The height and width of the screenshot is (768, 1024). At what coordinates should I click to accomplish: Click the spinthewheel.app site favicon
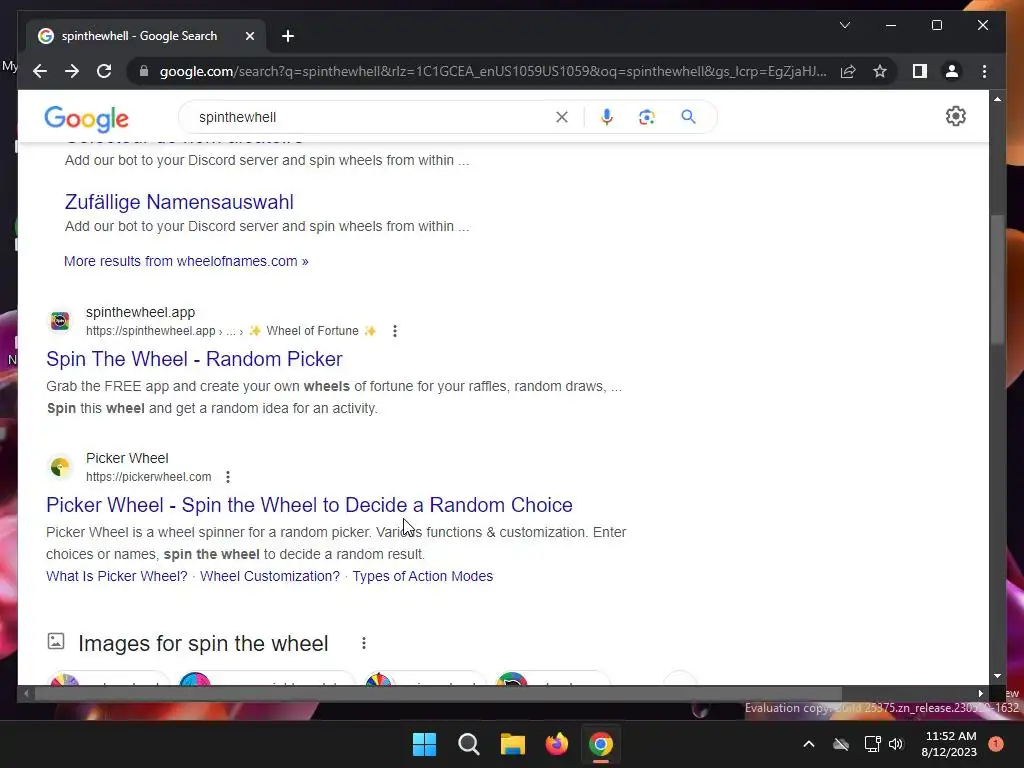(x=60, y=321)
